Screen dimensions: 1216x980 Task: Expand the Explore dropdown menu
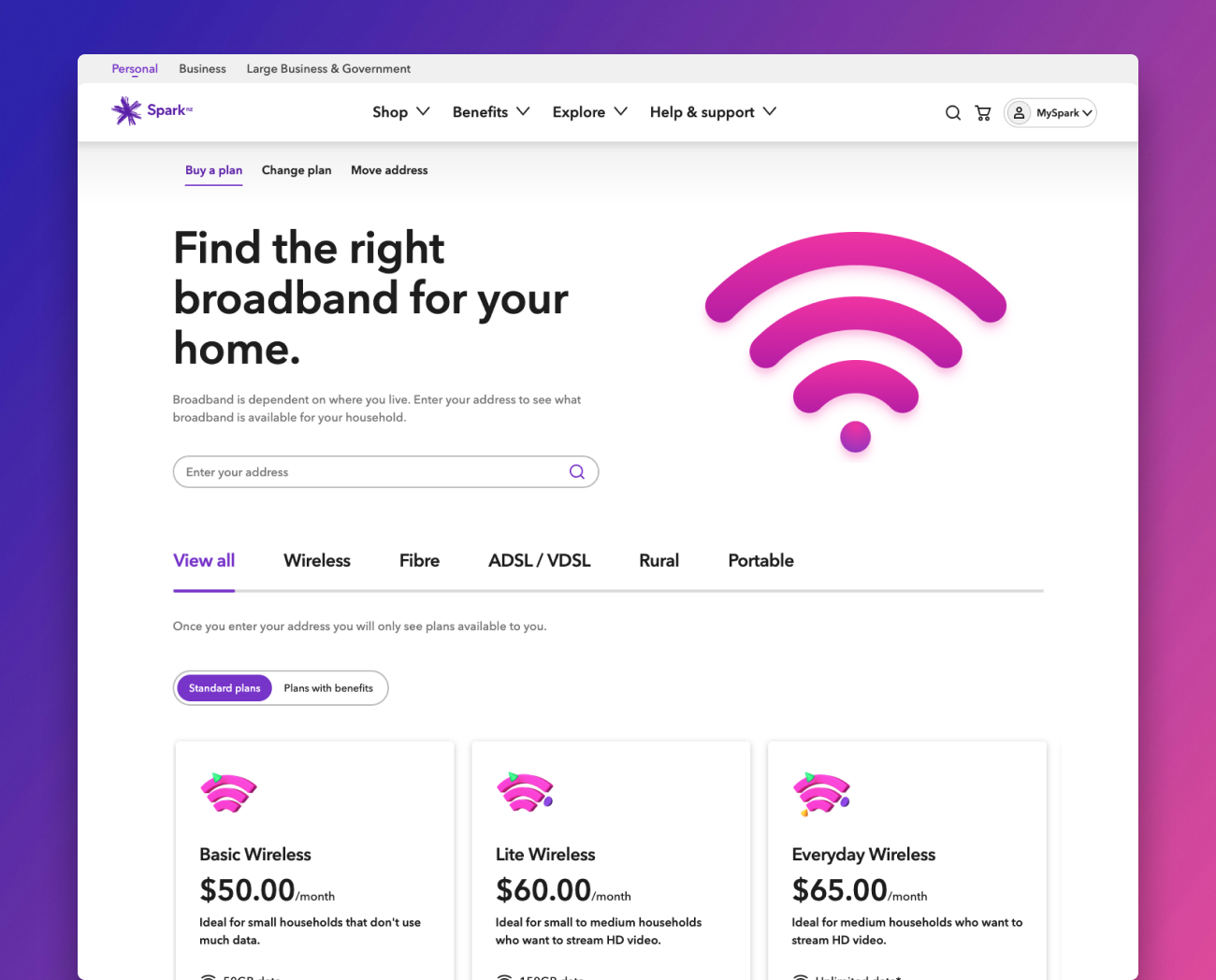click(x=590, y=112)
